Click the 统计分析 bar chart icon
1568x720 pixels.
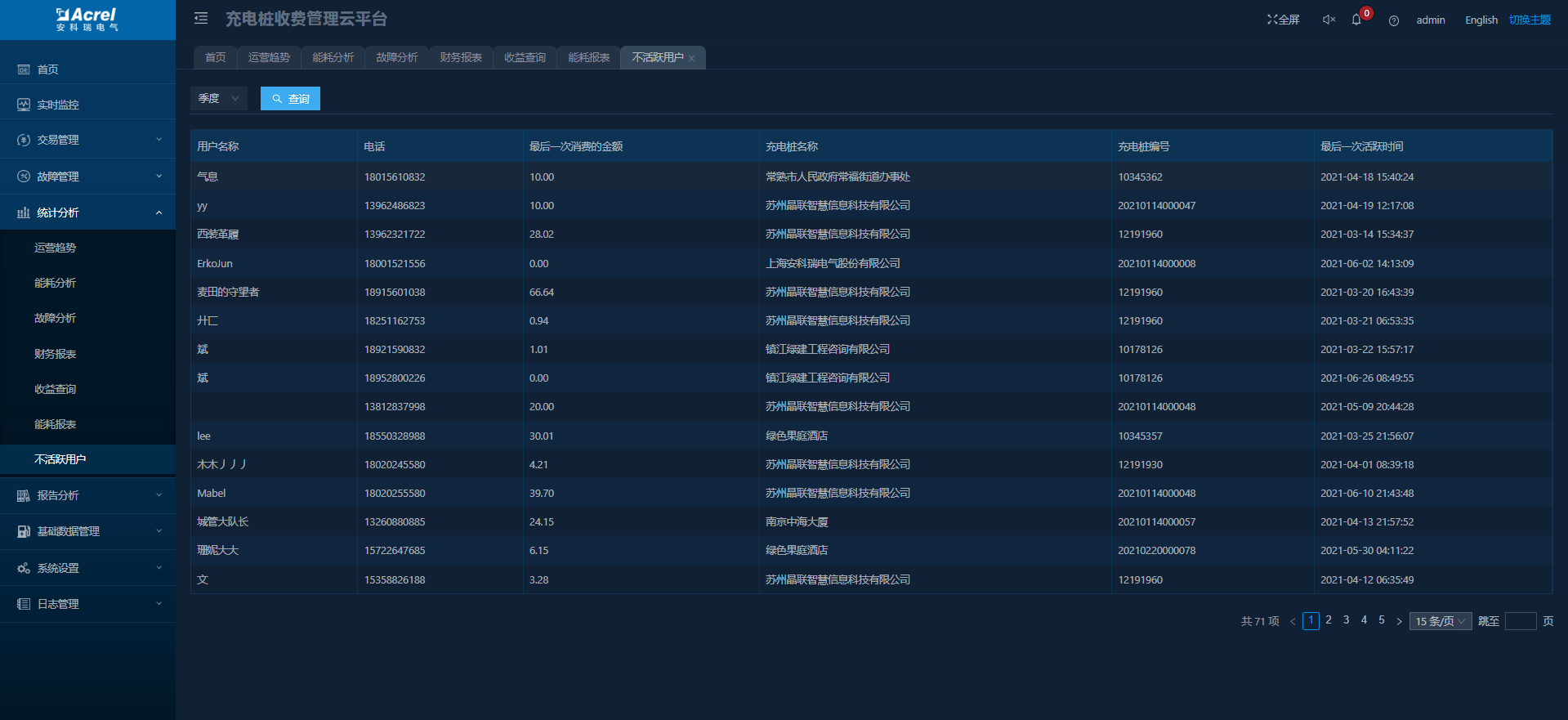(x=24, y=212)
